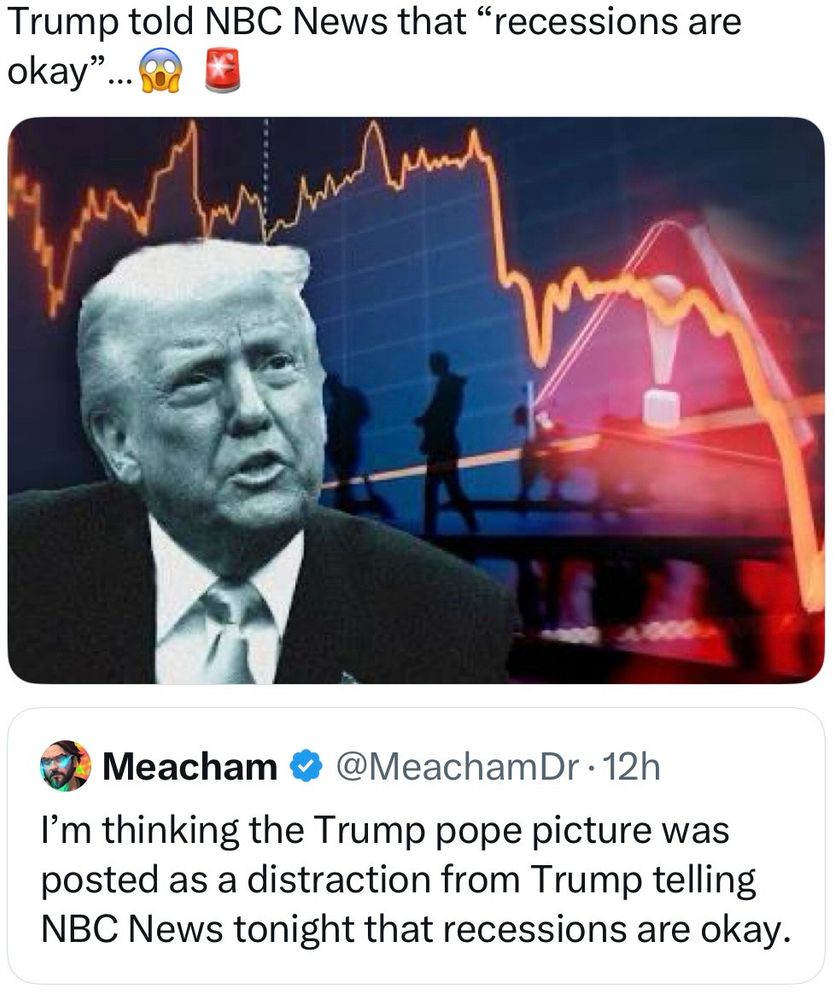Click the blue verified badge
Screen dimensions: 835x1000
[x=307, y=767]
